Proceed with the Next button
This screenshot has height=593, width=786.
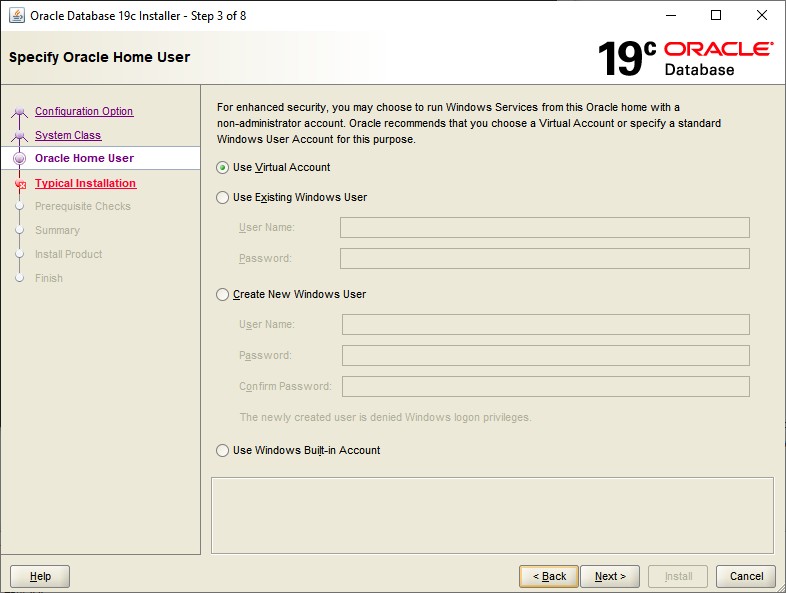pyautogui.click(x=610, y=576)
